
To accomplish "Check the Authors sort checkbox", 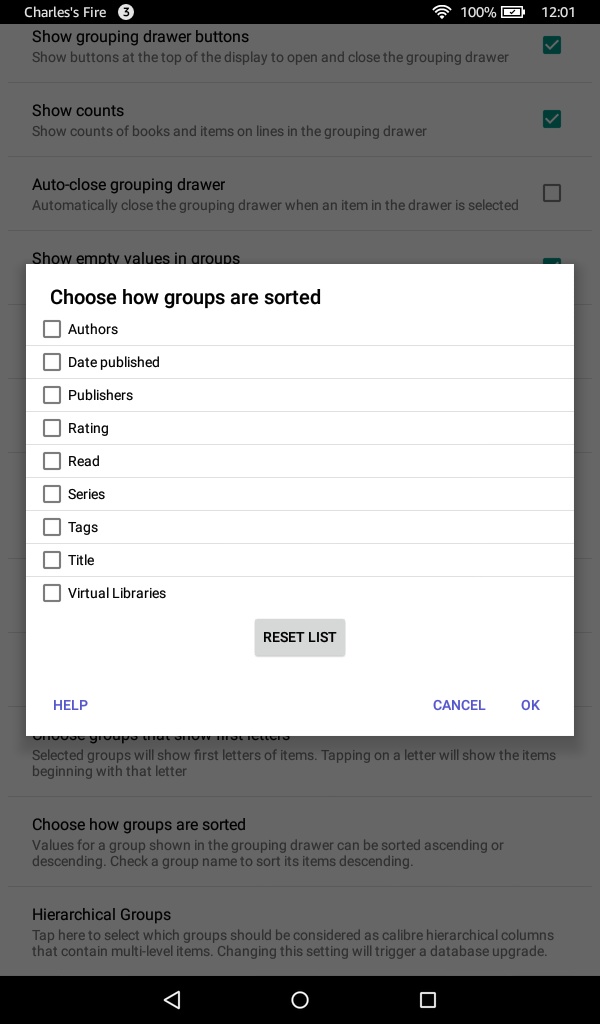I will coord(52,329).
